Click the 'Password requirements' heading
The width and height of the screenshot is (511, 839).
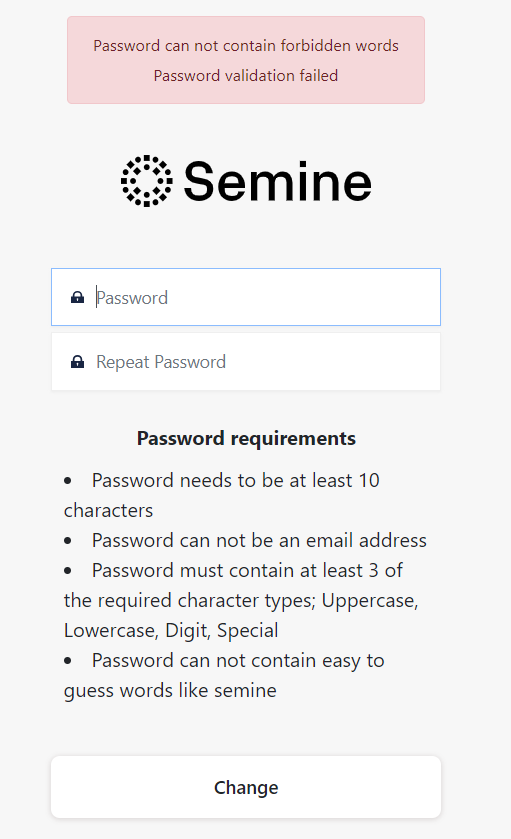point(246,438)
